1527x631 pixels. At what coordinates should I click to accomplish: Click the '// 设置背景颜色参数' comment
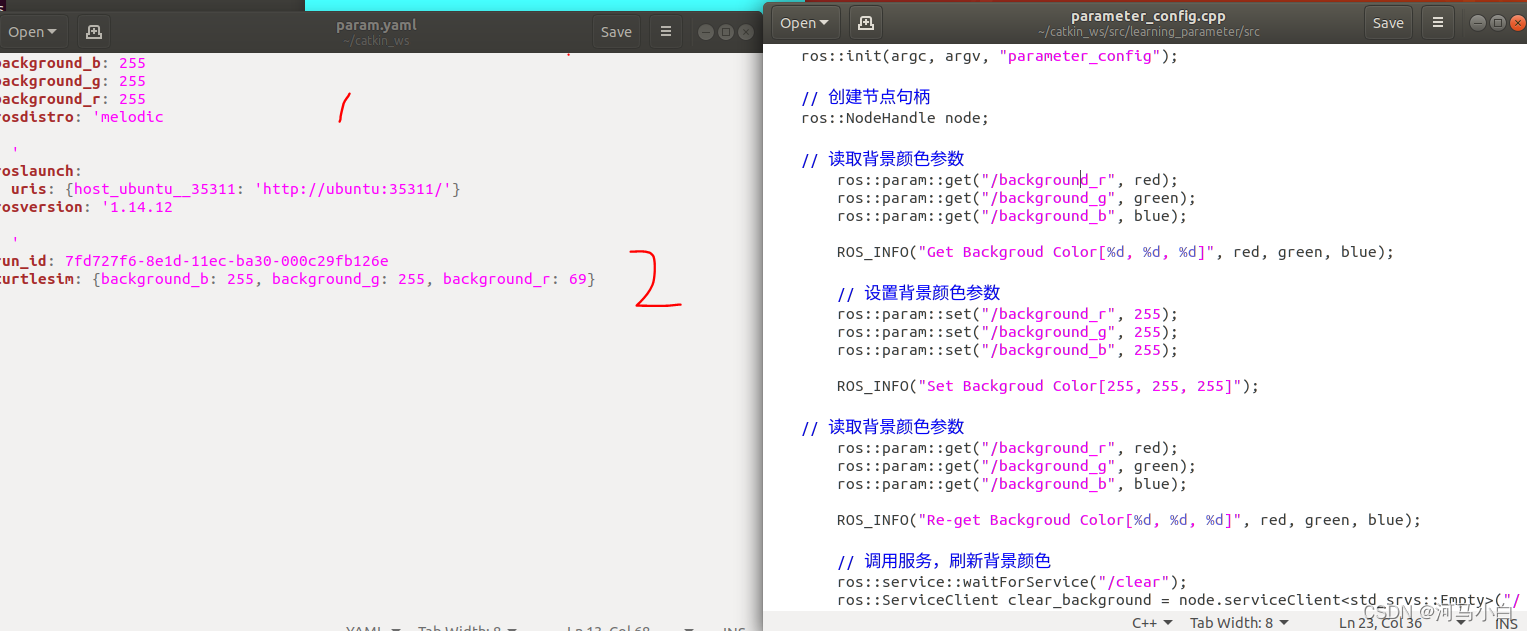point(918,293)
